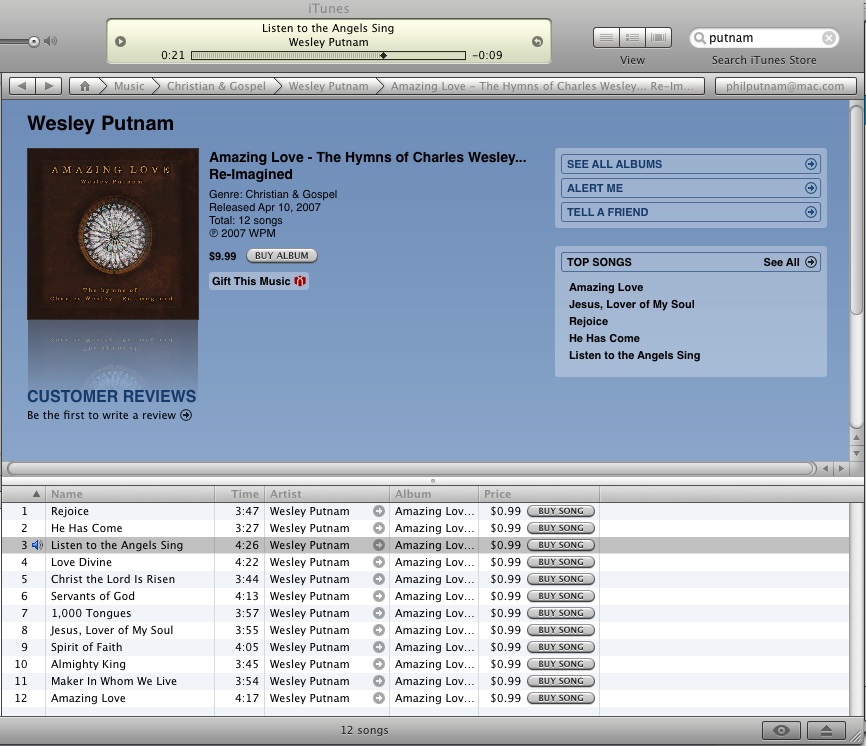Click the forward navigation arrow button
Viewport: 866px width, 746px height.
49,86
